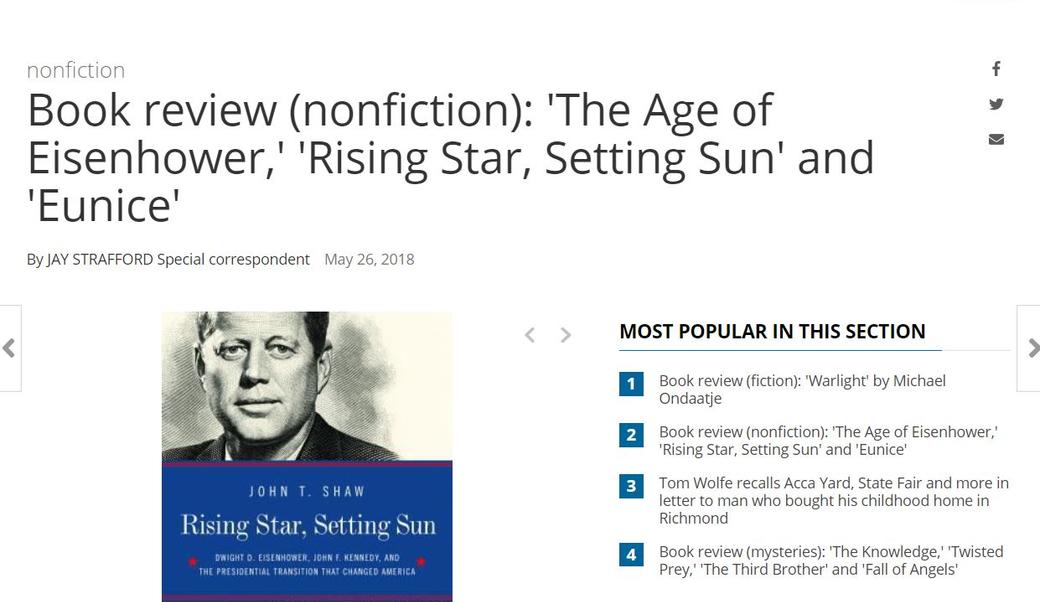1040x602 pixels.
Task: Share article on Facebook icon
Action: (996, 69)
